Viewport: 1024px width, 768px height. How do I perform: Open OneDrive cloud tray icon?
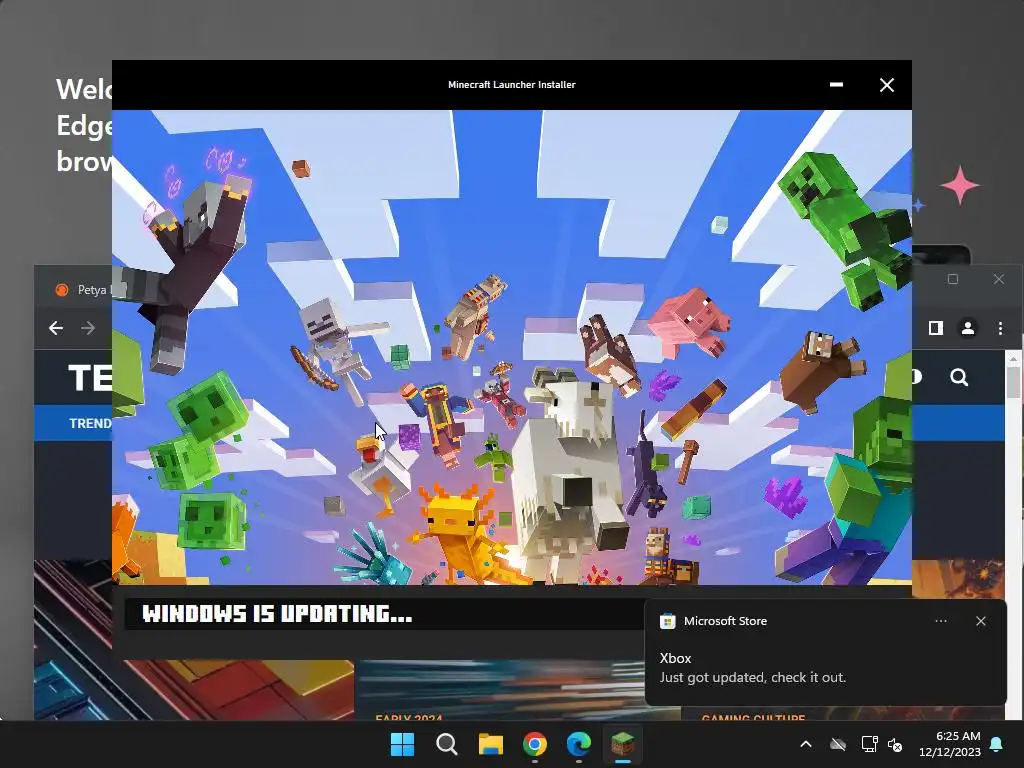(837, 744)
